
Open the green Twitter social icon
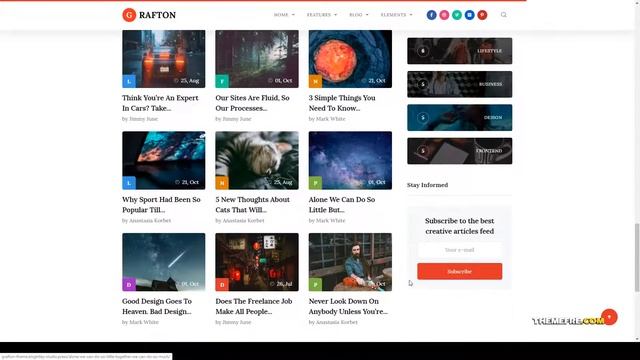pyautogui.click(x=457, y=15)
